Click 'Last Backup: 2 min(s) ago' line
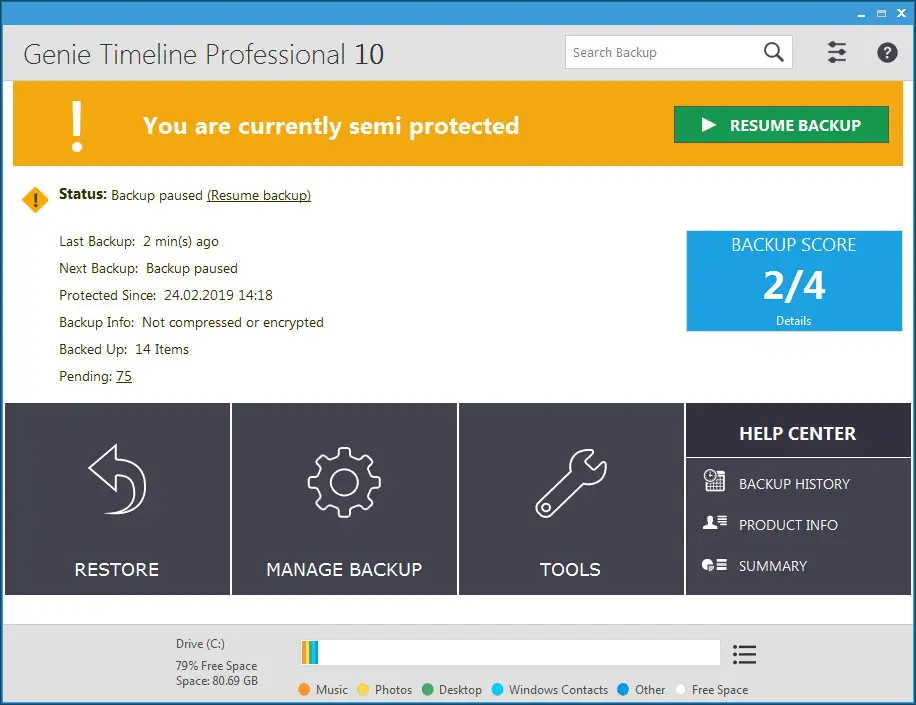This screenshot has height=705, width=916. [x=139, y=241]
